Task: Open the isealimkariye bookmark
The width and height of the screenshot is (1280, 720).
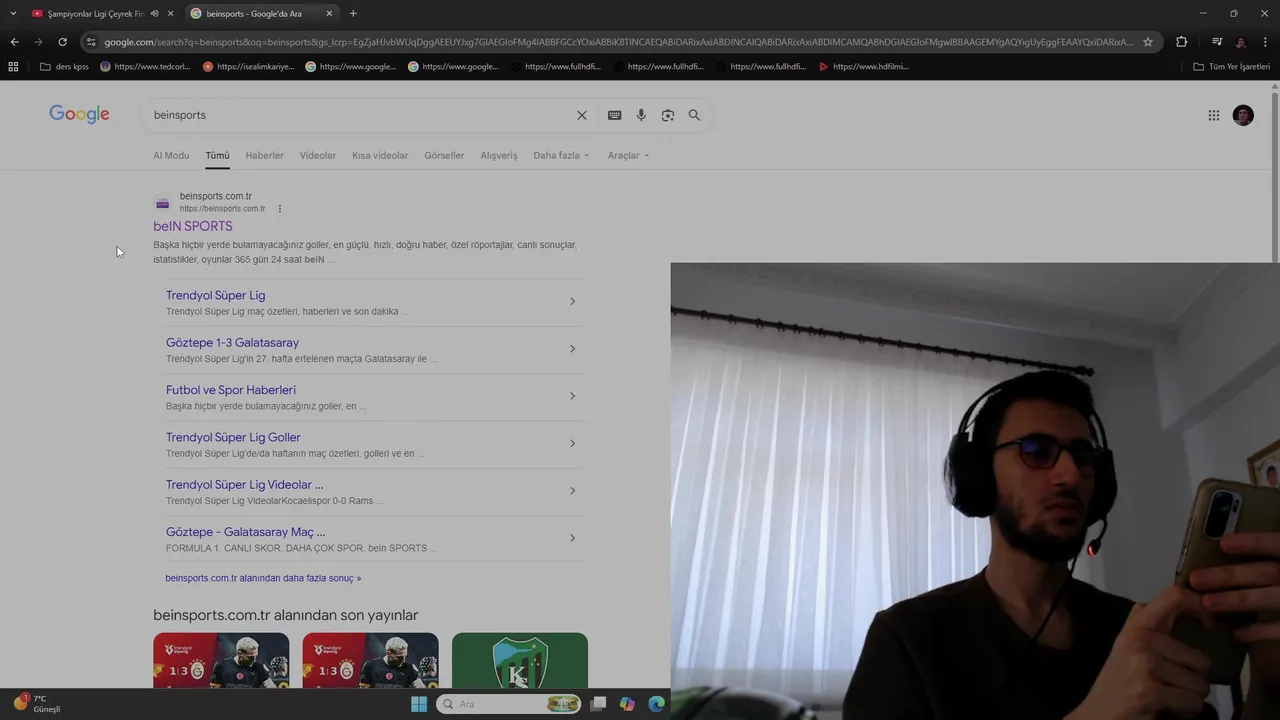Action: point(248,67)
